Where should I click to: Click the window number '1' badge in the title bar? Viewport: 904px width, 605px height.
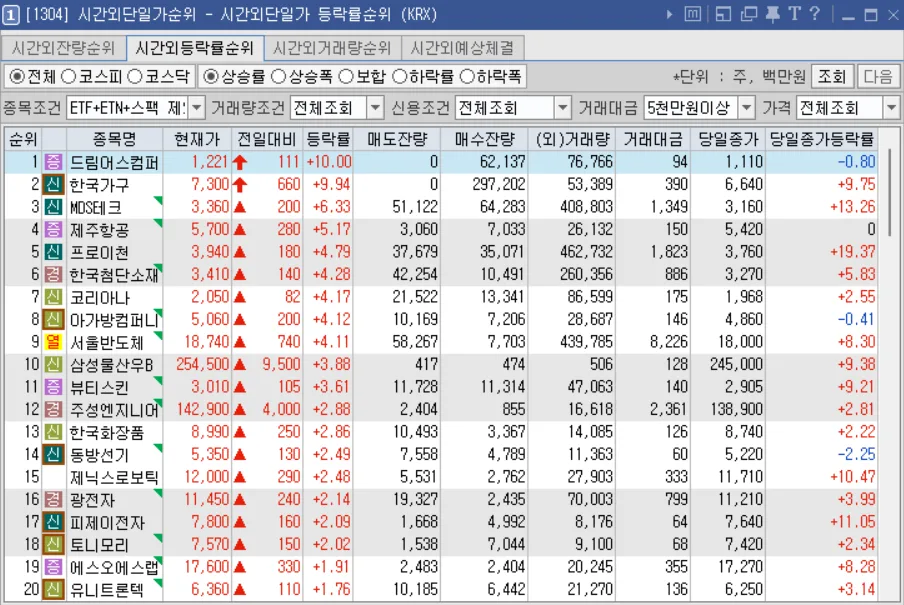click(x=10, y=14)
